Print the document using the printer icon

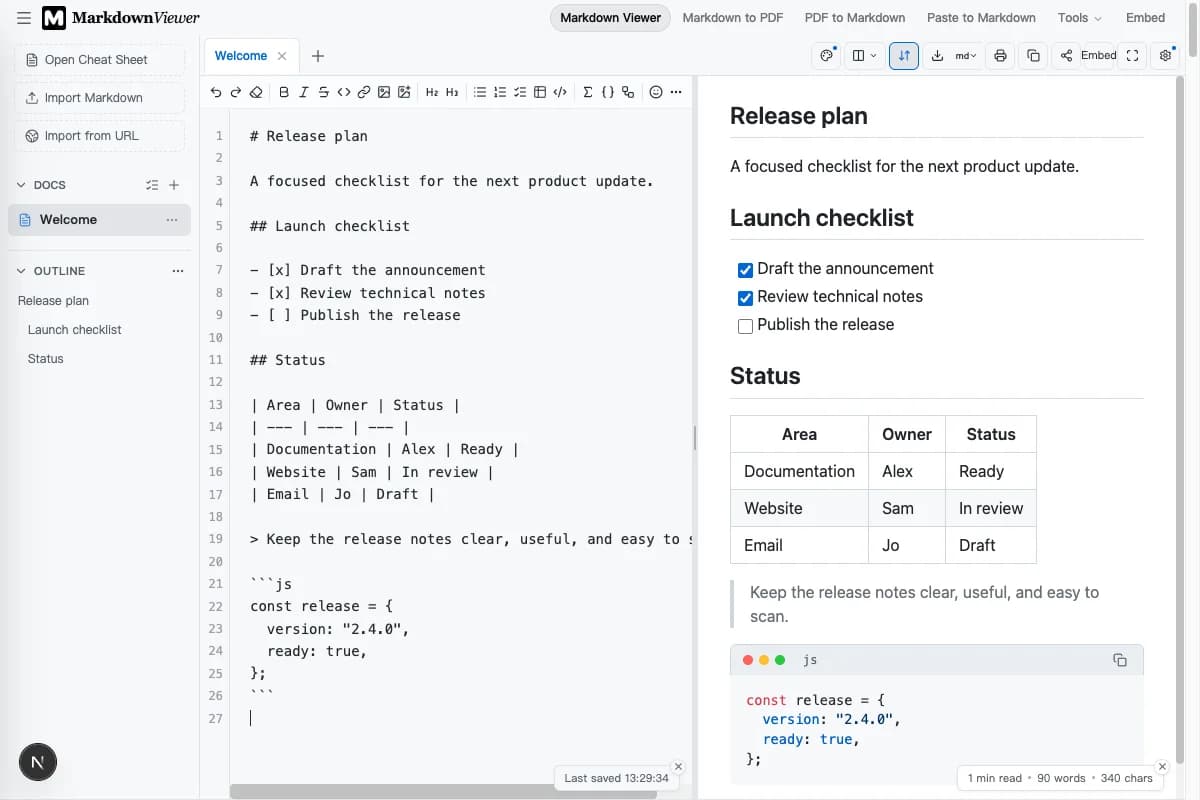point(1000,56)
